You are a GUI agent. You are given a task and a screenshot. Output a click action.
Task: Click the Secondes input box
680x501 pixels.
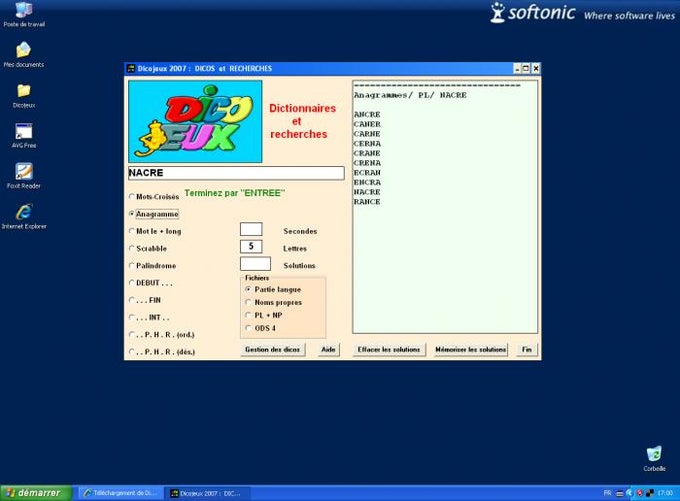251,229
